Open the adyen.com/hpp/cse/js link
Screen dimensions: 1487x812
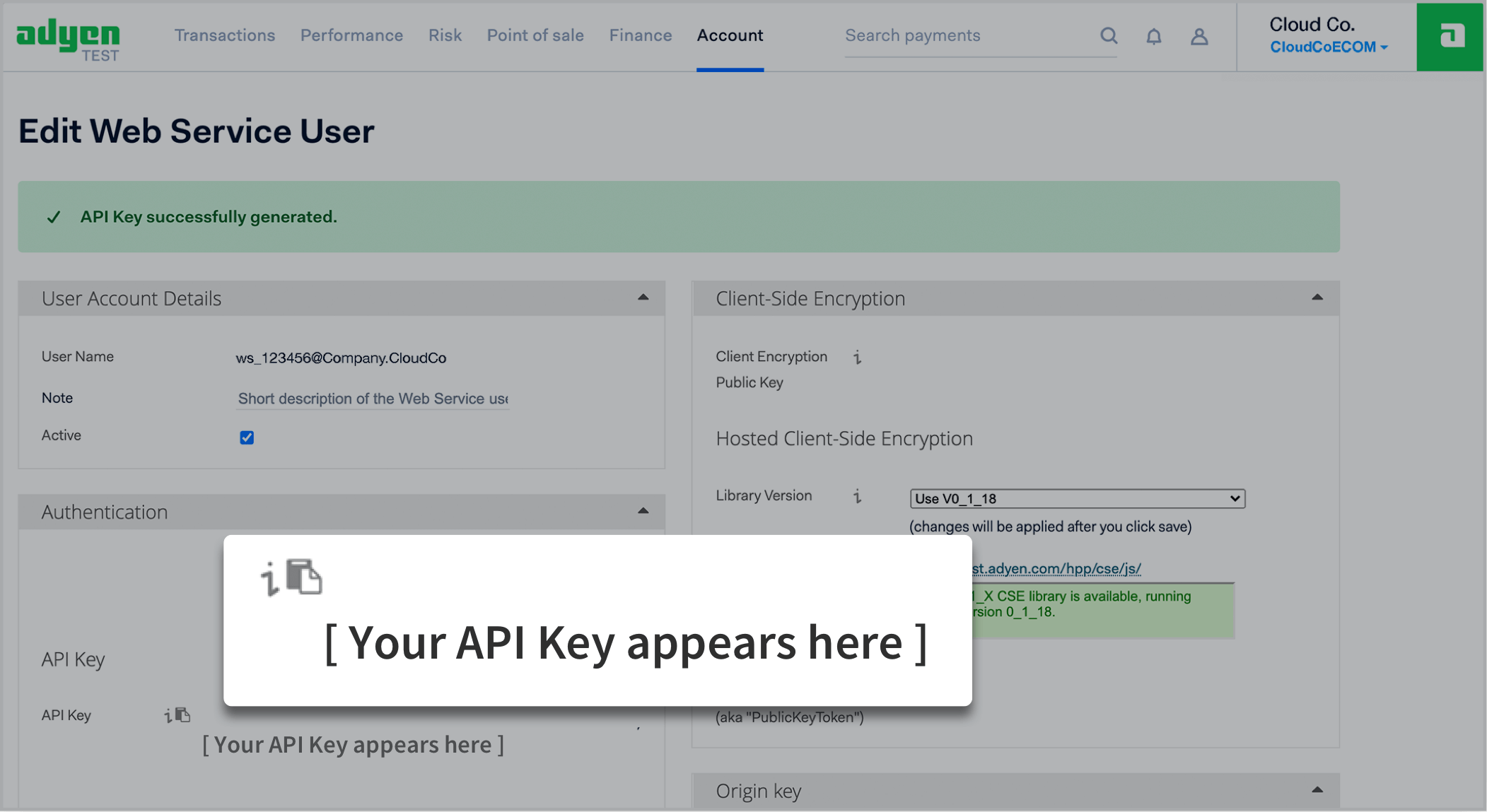tap(1056, 568)
